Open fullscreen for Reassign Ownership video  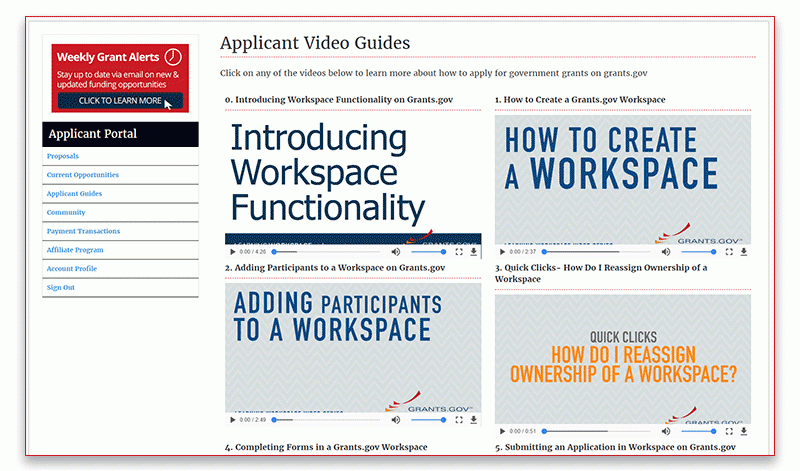(728, 431)
